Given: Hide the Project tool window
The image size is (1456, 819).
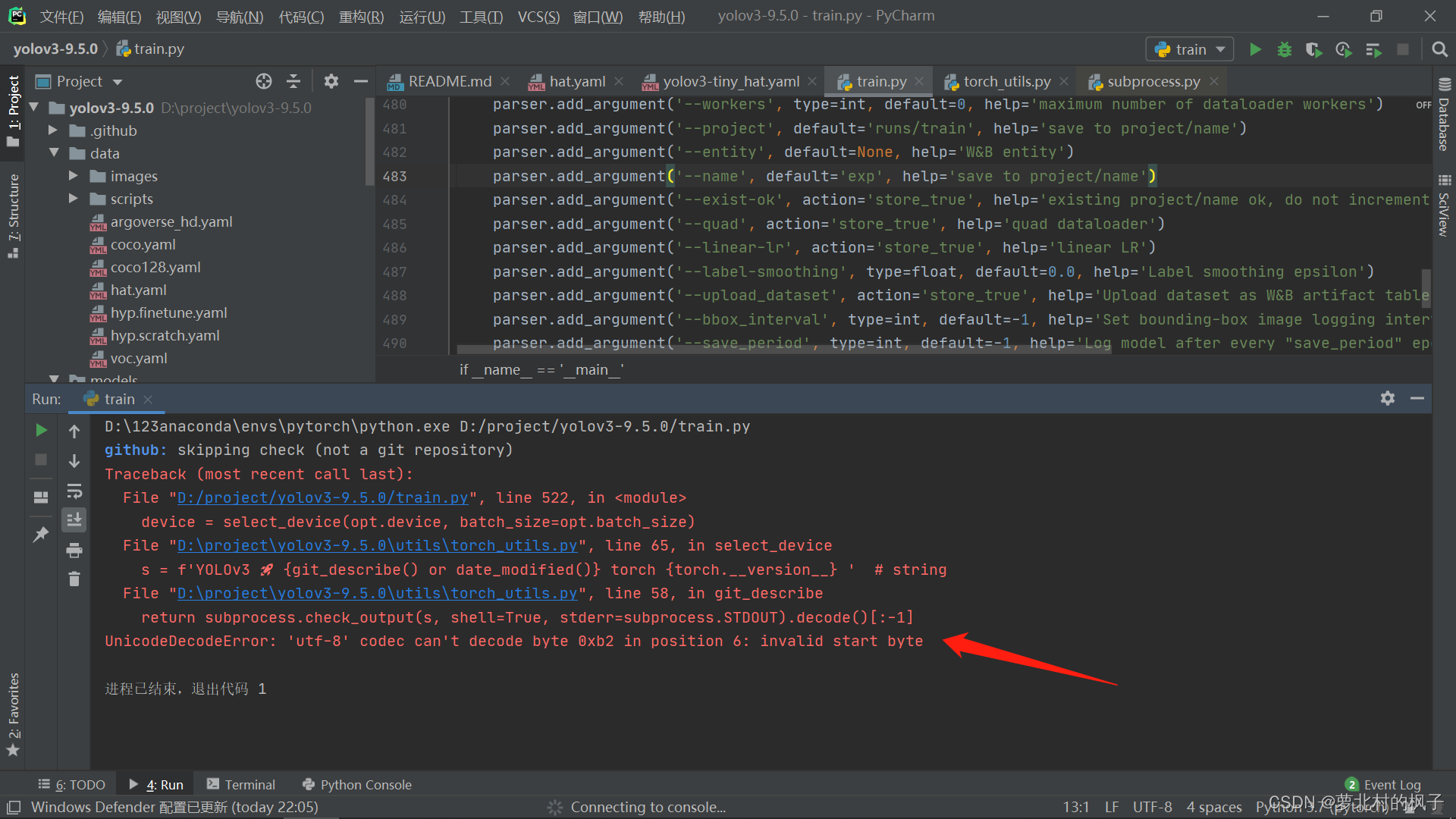Looking at the screenshot, I should click(x=361, y=81).
